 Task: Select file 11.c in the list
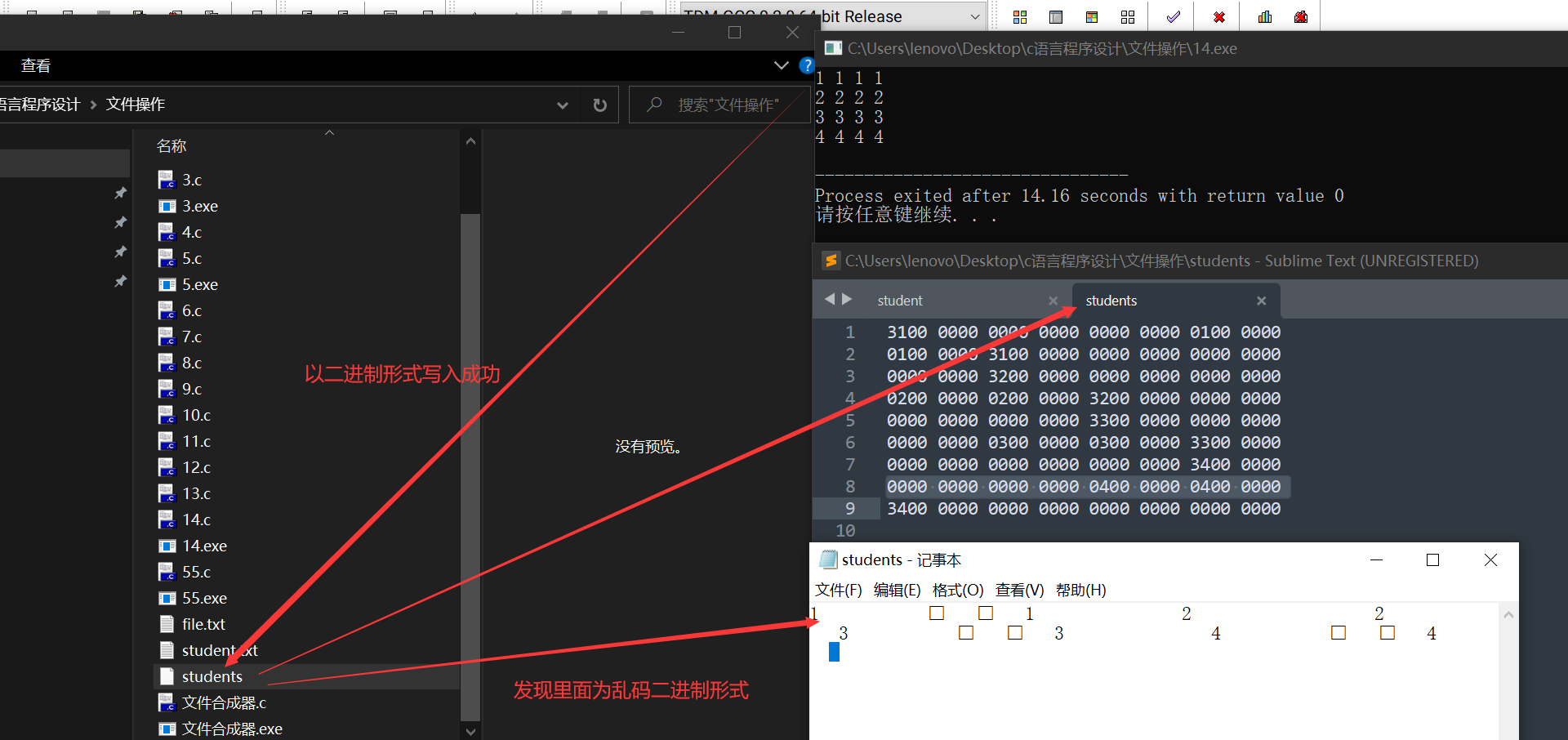[196, 441]
